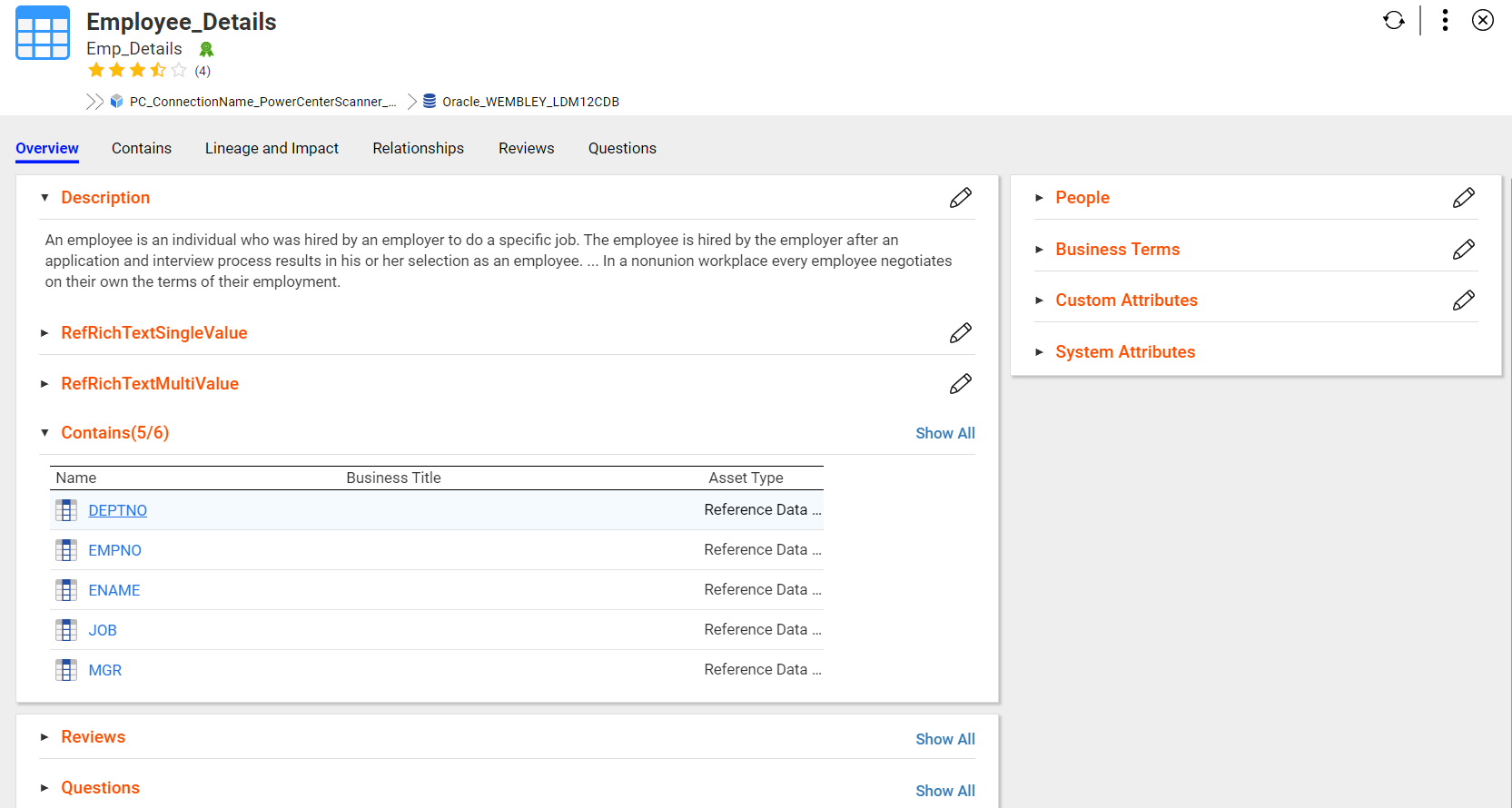
Task: Click the double-chevron breadcrumb expand icon
Action: pyautogui.click(x=94, y=102)
